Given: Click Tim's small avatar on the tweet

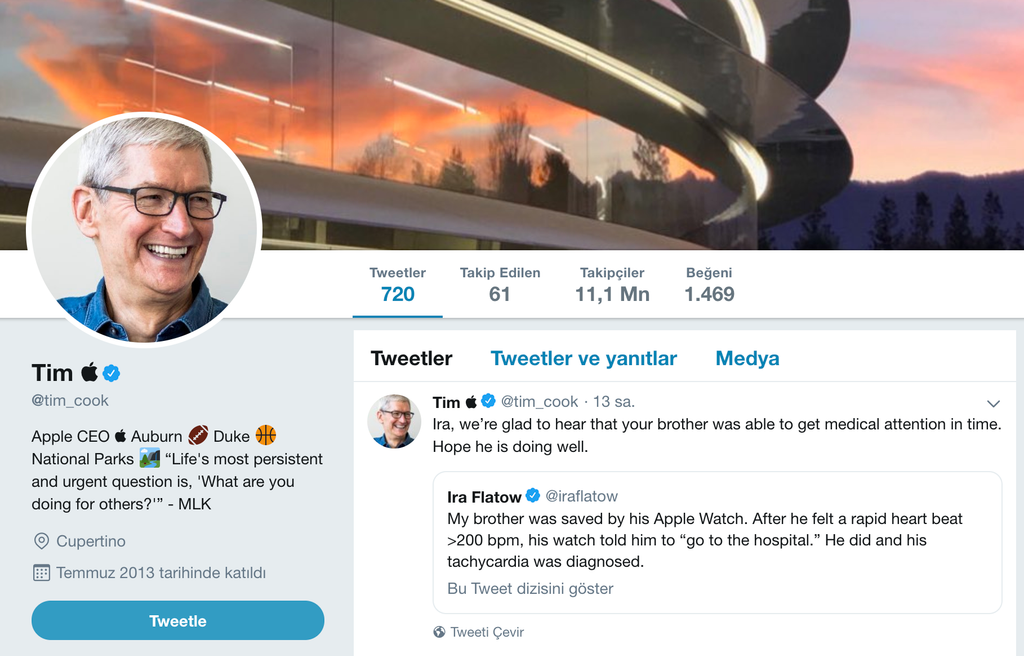Looking at the screenshot, I should pos(394,417).
